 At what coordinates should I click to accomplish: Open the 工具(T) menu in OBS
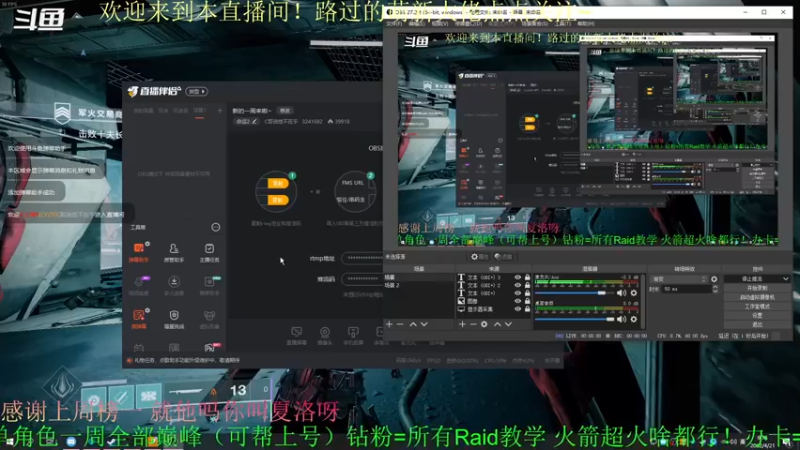point(562,23)
